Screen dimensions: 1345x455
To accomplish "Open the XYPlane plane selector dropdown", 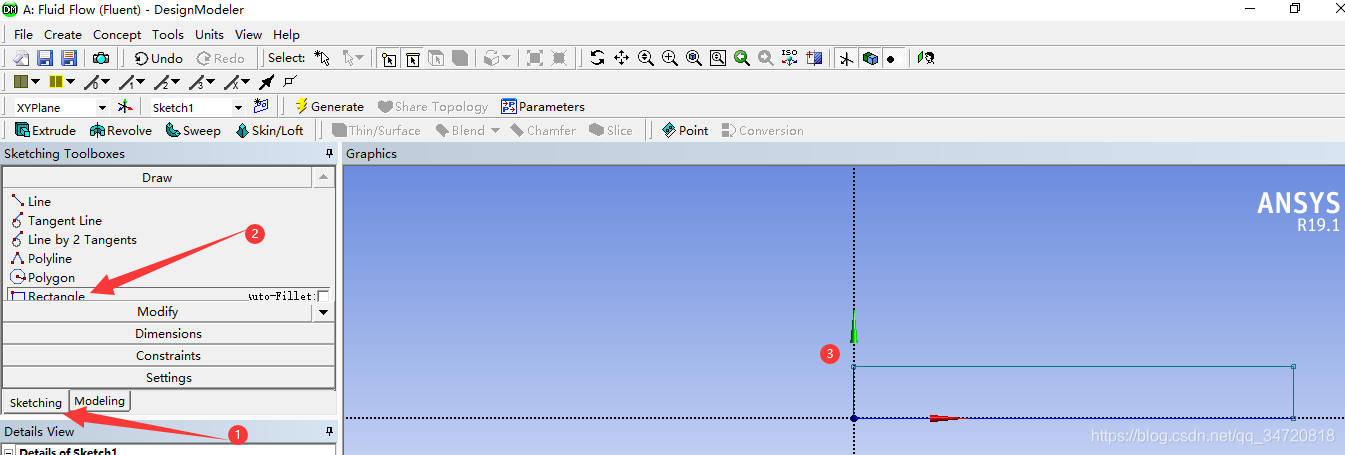I will pyautogui.click(x=101, y=107).
